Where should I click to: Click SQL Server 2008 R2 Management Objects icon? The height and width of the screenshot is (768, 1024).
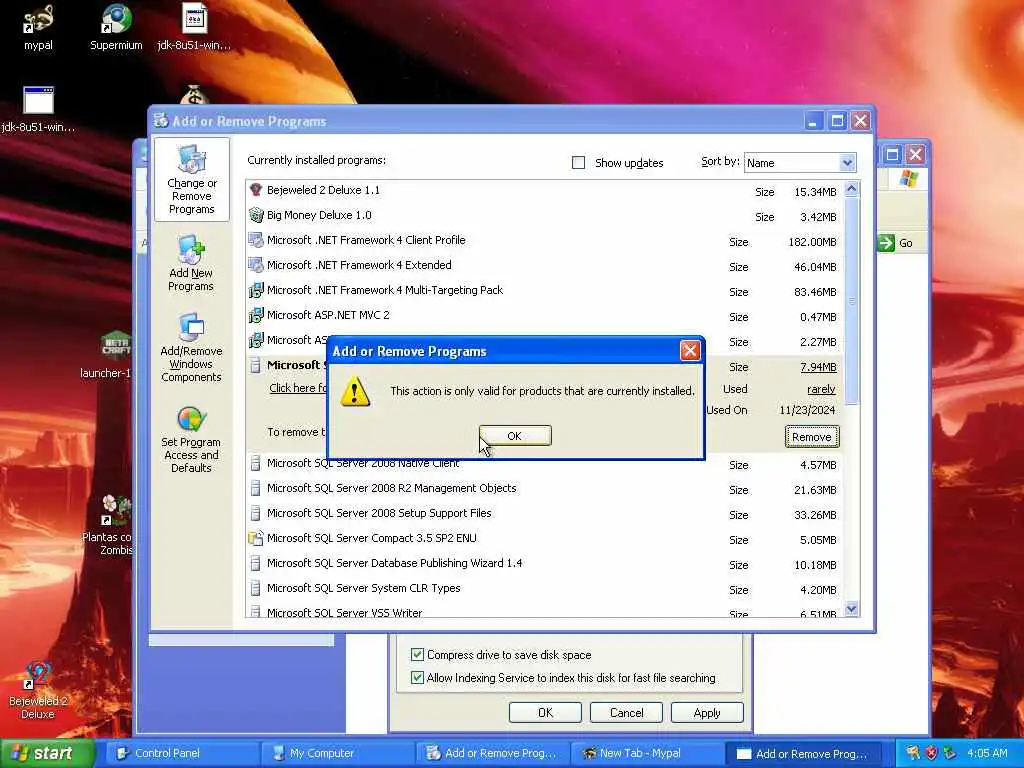(x=256, y=488)
